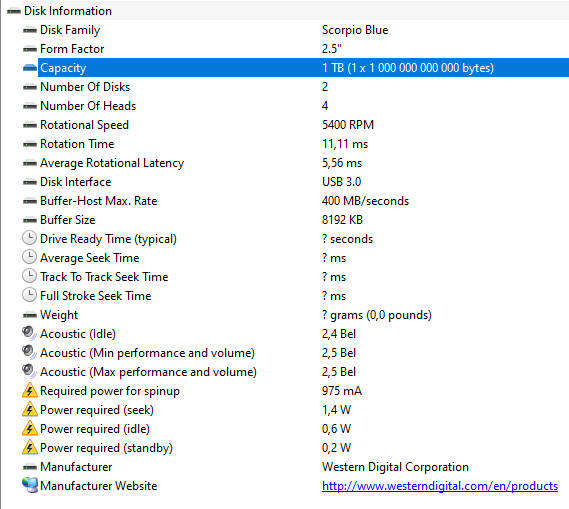The height and width of the screenshot is (509, 569).
Task: Click the clock icon for Full Stroke Seek Time
Action: click(x=29, y=295)
